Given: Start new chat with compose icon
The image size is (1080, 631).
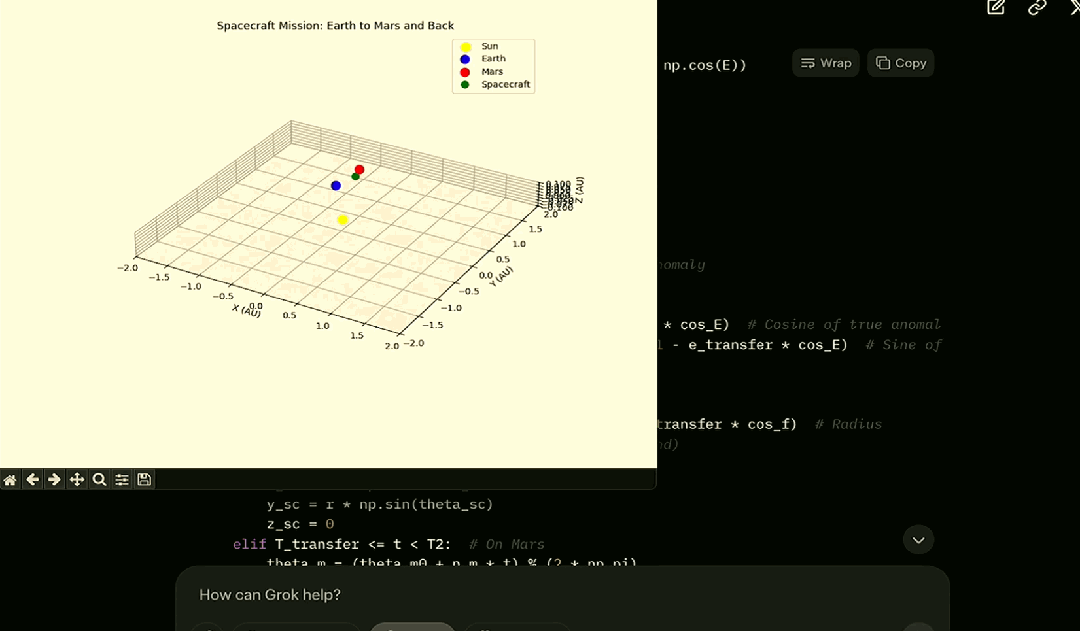Looking at the screenshot, I should [x=996, y=8].
